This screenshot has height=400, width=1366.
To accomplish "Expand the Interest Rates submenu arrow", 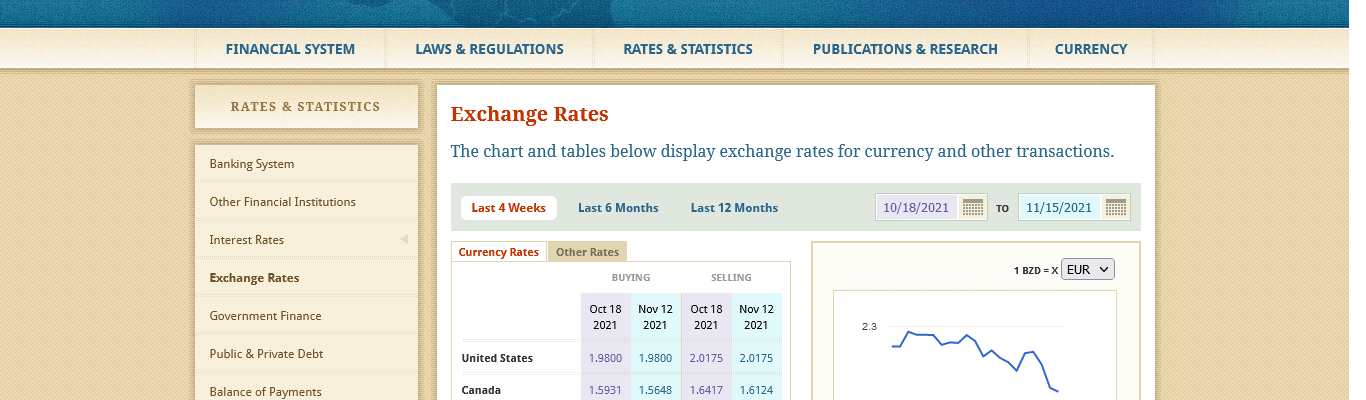I will (404, 240).
